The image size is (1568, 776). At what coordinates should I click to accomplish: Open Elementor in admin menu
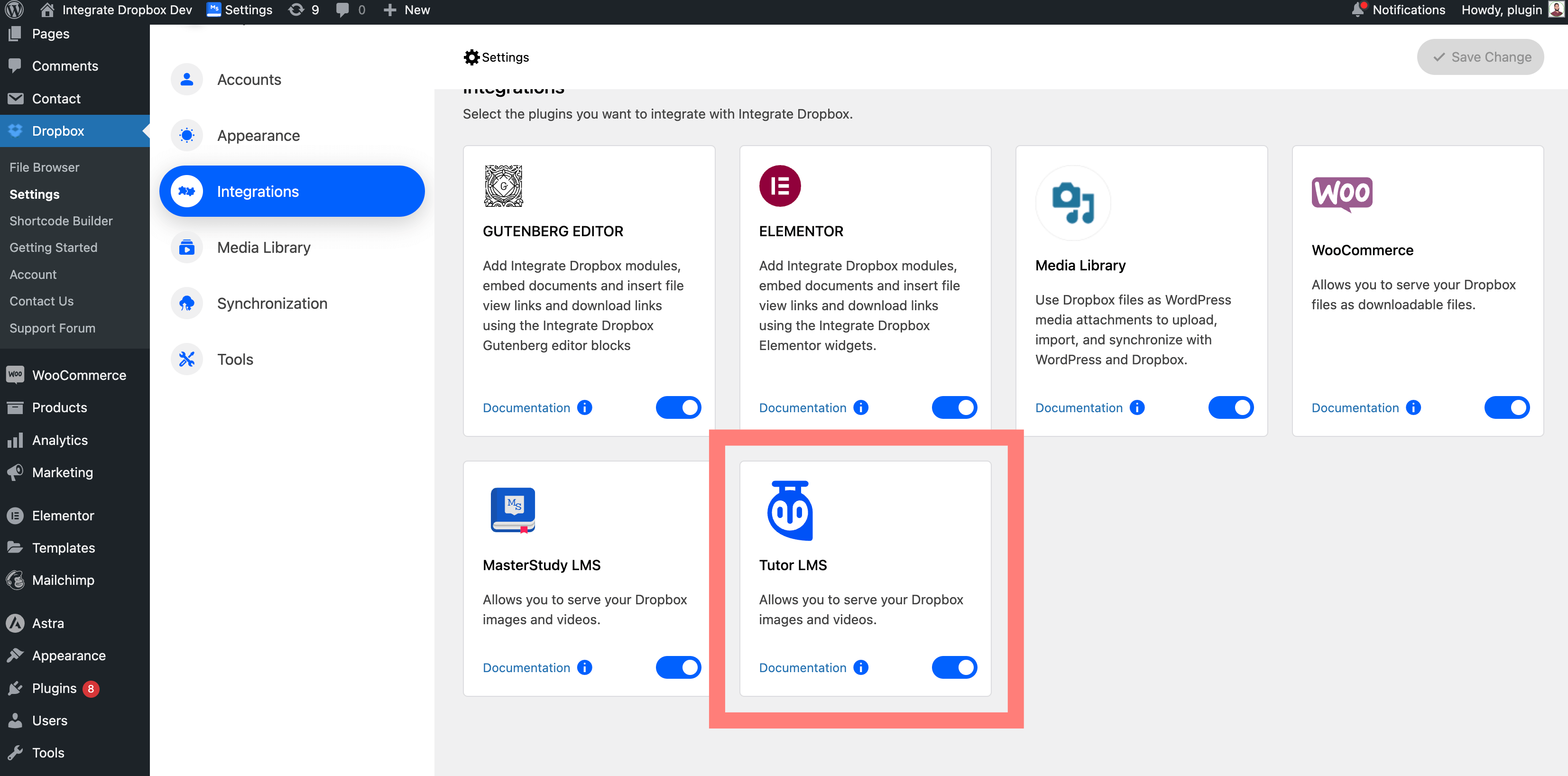pos(75,515)
